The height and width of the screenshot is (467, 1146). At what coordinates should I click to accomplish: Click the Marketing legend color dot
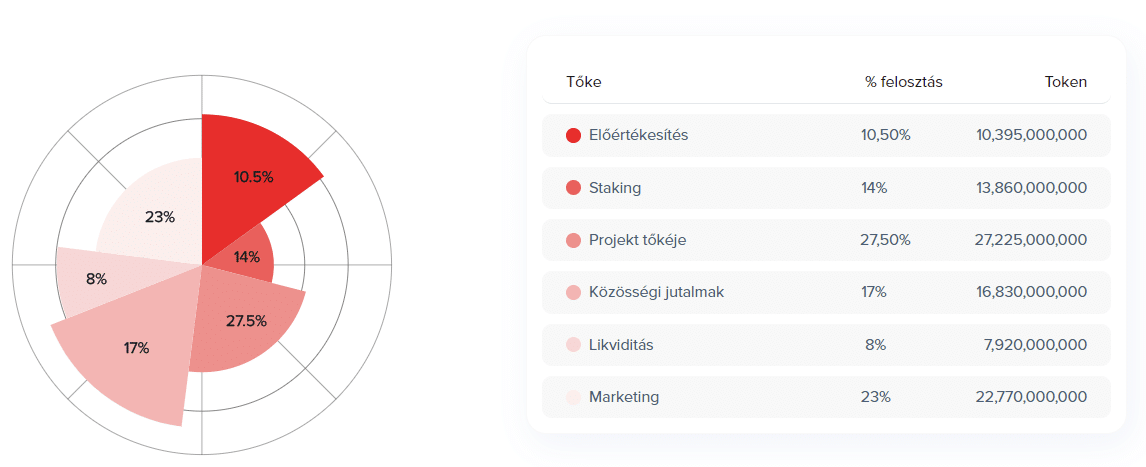573,397
